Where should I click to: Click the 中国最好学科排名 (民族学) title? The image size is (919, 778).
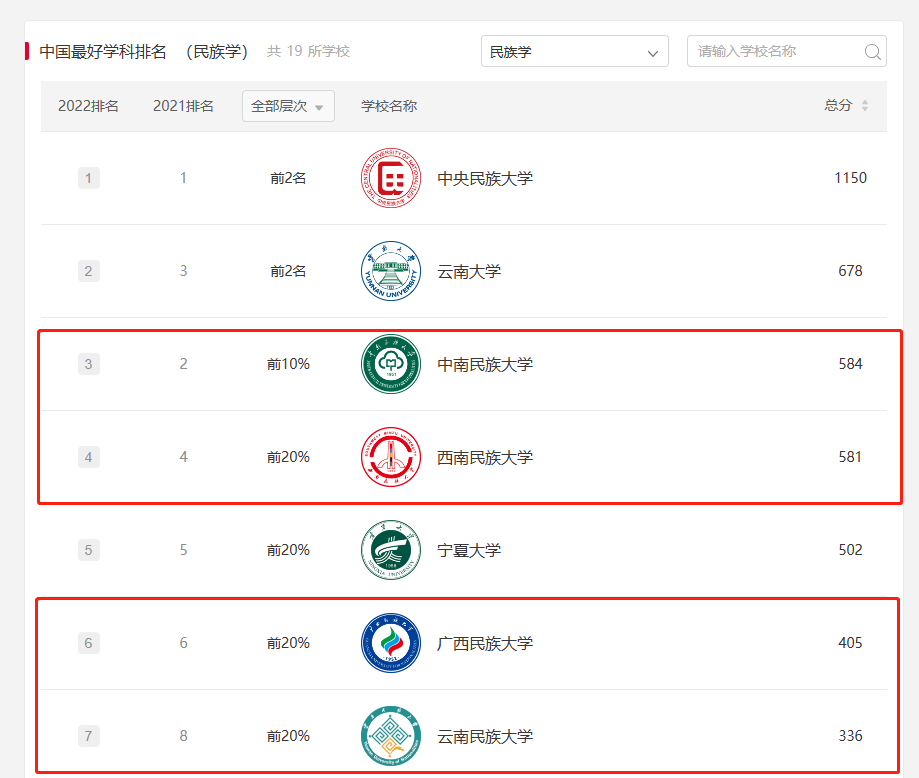(x=144, y=52)
